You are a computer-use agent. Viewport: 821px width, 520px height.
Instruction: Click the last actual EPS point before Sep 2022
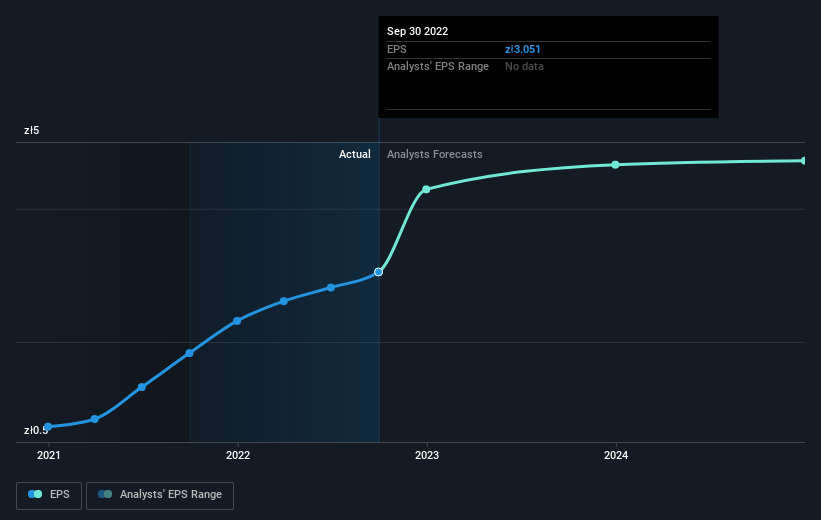pos(331,287)
